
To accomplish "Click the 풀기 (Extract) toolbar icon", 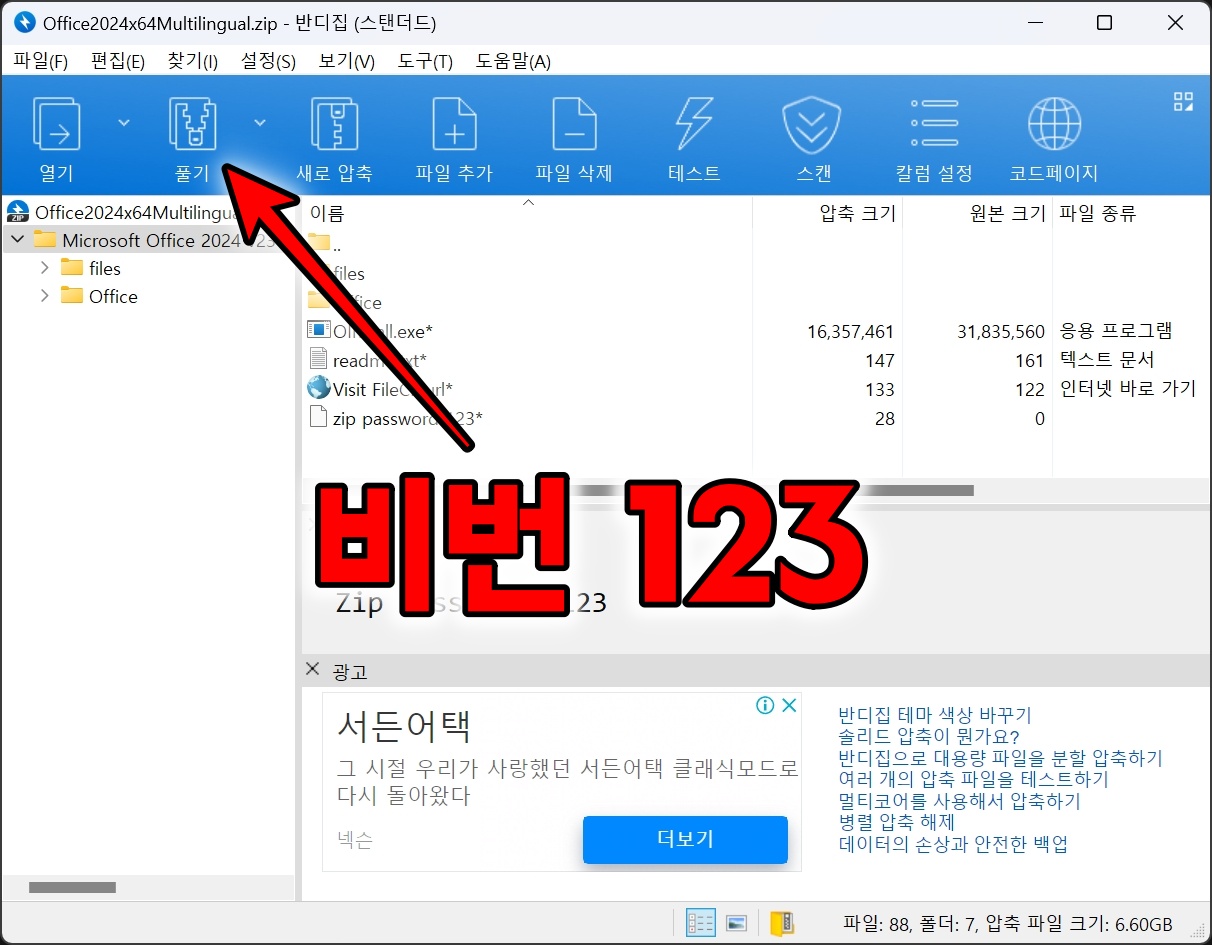I will (x=192, y=124).
